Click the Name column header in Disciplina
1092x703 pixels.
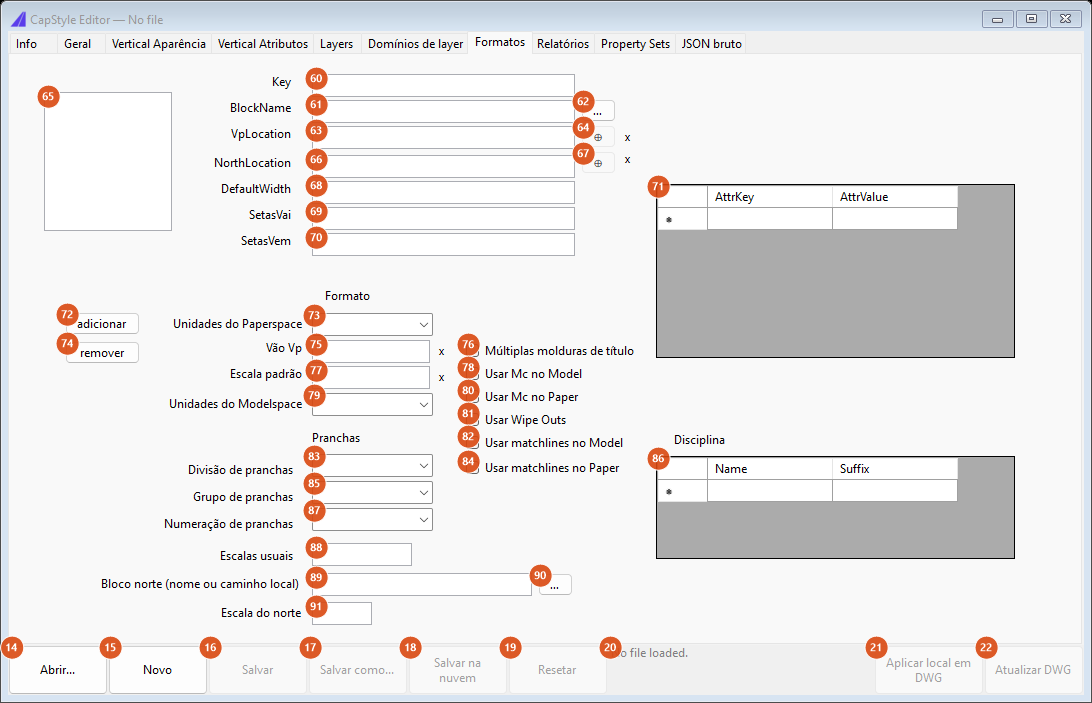[x=770, y=469]
